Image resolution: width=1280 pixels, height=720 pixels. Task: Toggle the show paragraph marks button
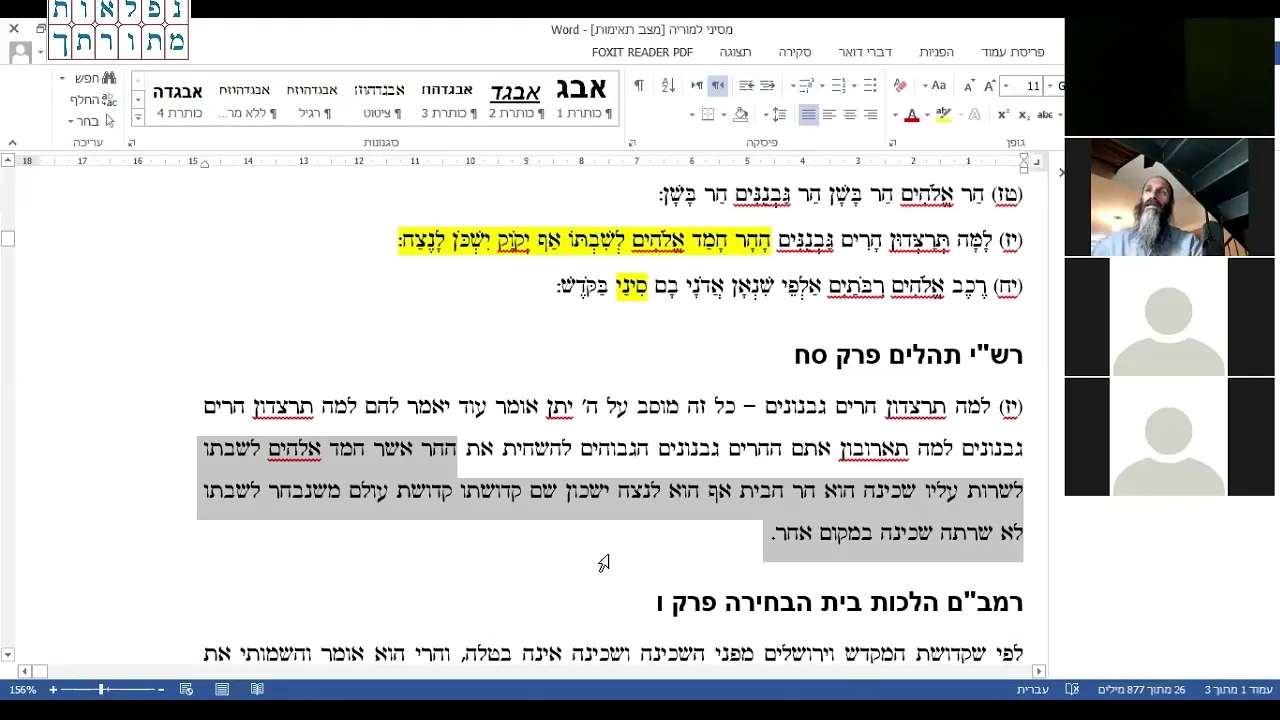[x=639, y=86]
